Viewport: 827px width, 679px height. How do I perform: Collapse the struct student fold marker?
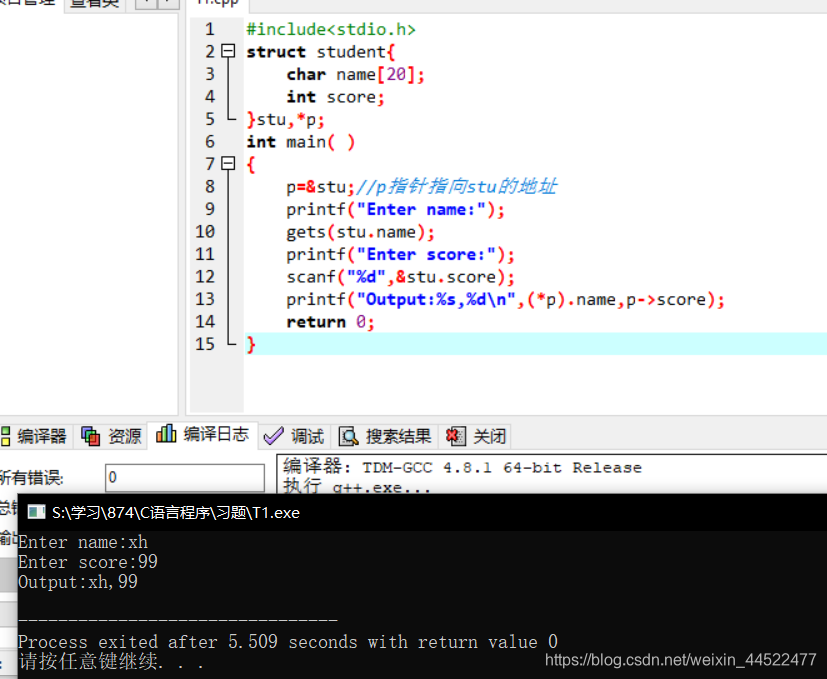pos(228,51)
